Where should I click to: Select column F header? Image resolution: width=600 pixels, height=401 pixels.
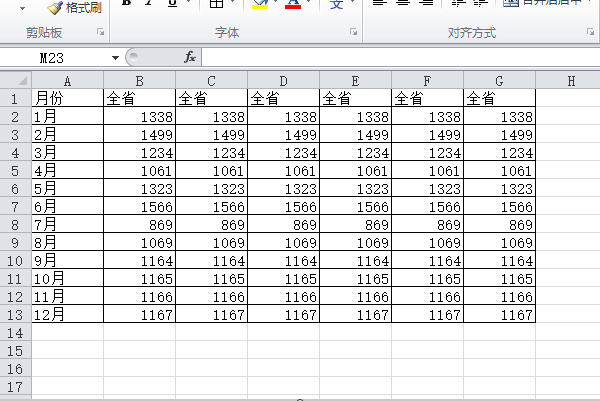tap(427, 81)
